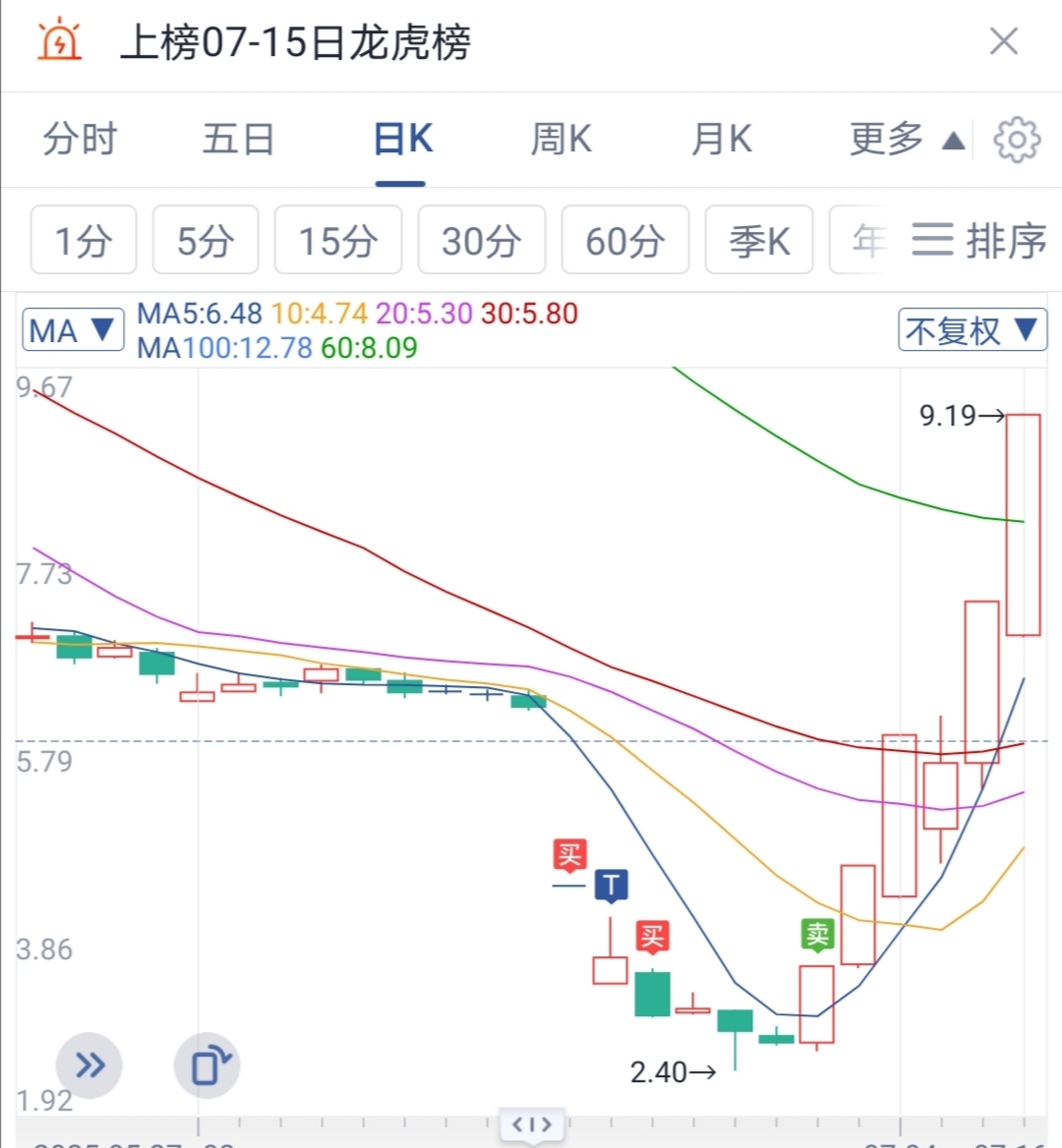Close the 龙虎榜 chart panel

[x=1003, y=41]
